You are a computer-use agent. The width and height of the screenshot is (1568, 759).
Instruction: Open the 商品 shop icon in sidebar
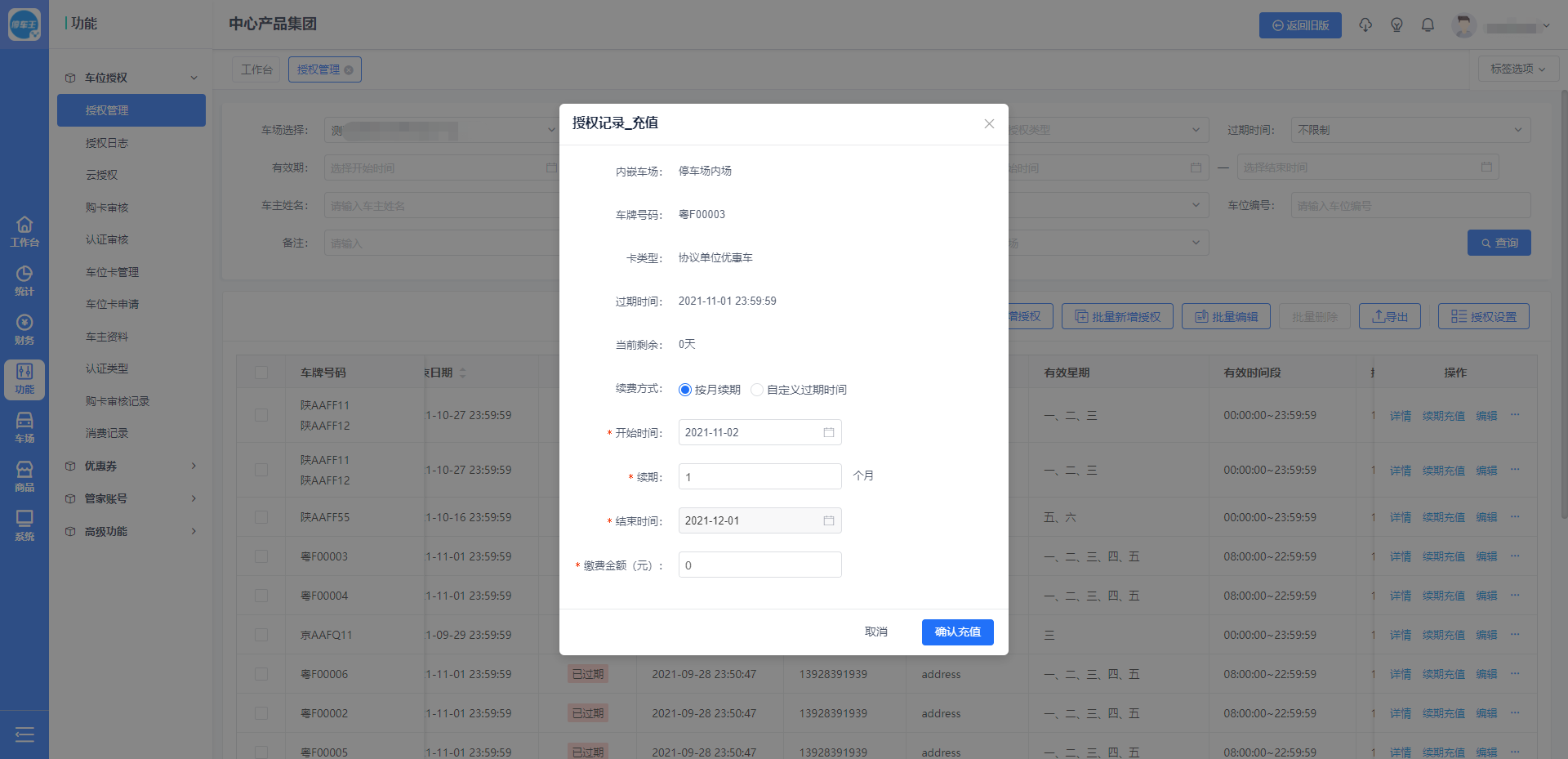(24, 476)
